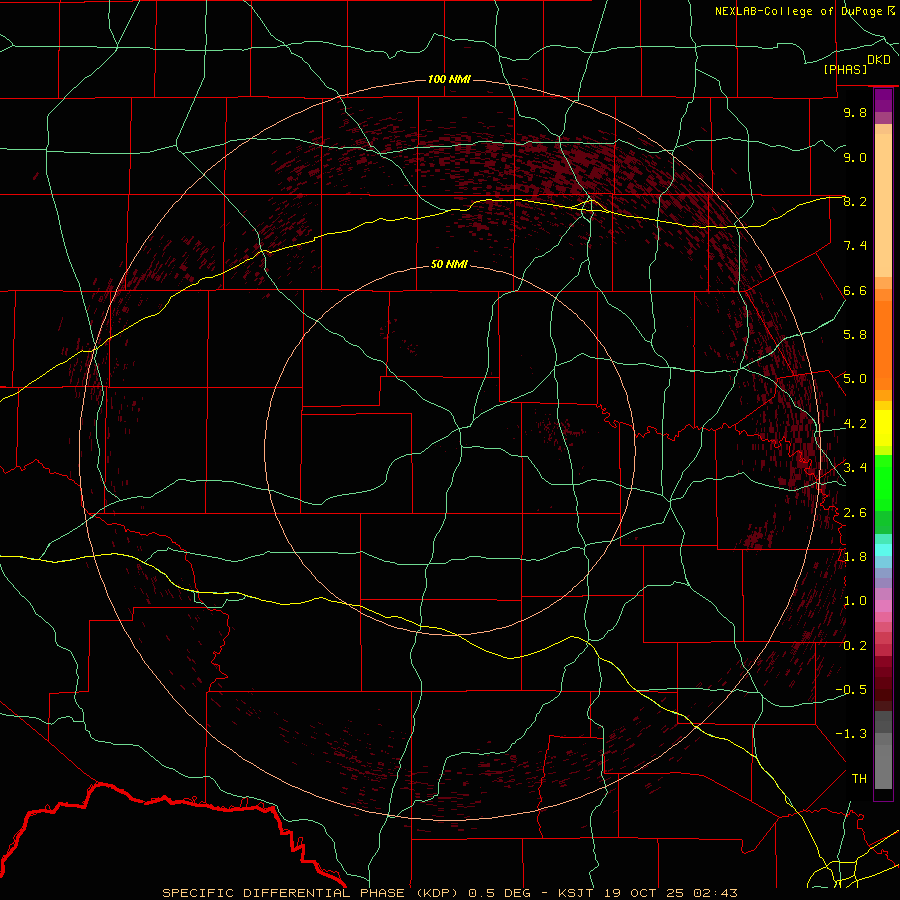The height and width of the screenshot is (900, 900).
Task: Pick the pink segment of the color bar
Action: [883, 606]
